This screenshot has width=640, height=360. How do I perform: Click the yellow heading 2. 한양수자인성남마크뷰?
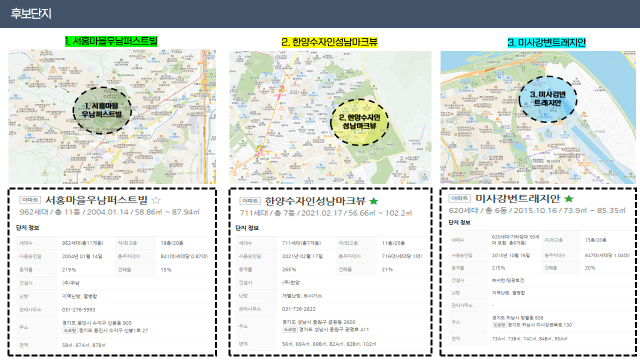pyautogui.click(x=329, y=42)
